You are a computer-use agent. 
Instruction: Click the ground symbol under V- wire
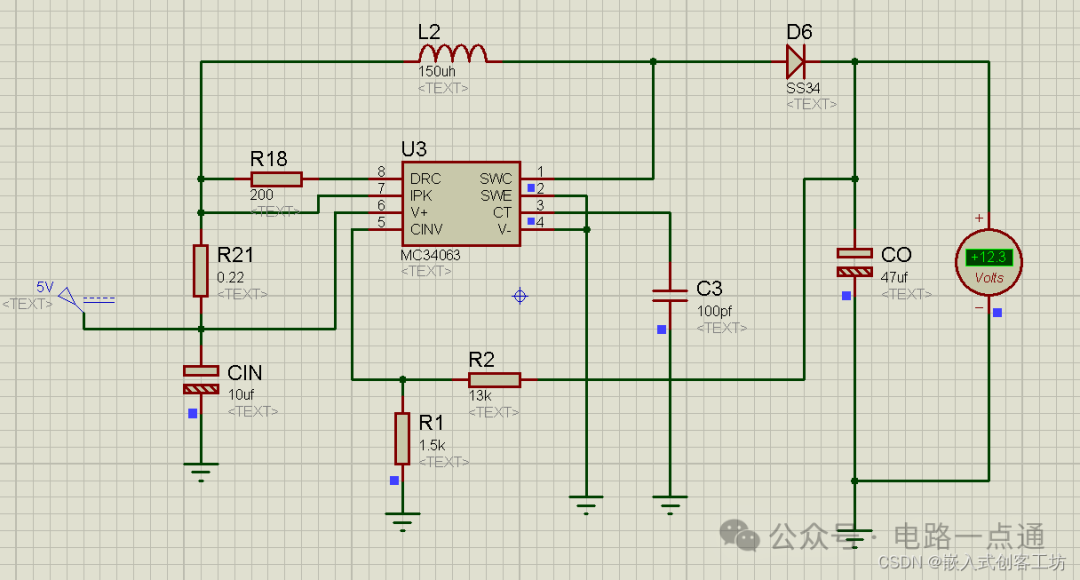pos(586,506)
